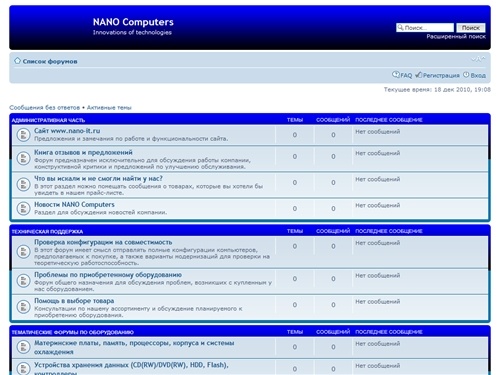The width and height of the screenshot is (500, 375).
Task: Open Тематические форумы по оборудованию category header
Action: click(x=73, y=332)
